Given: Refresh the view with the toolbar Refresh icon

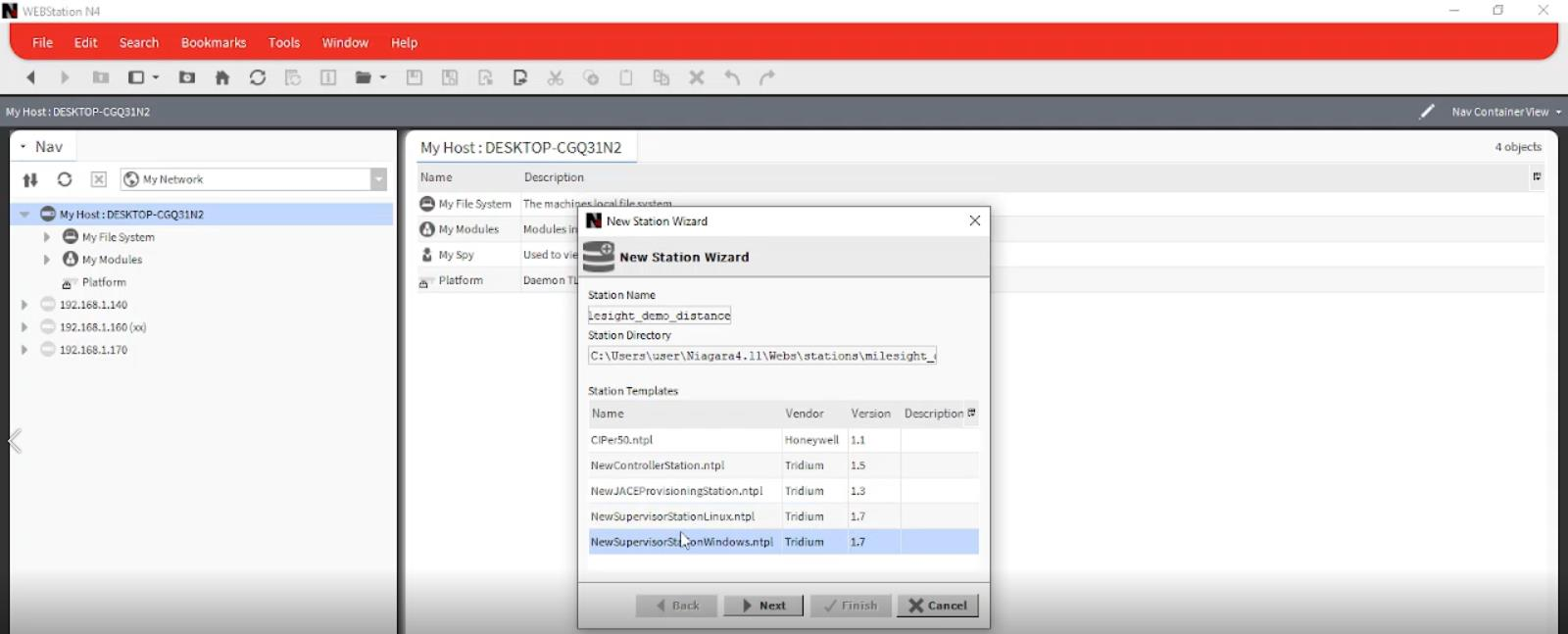Looking at the screenshot, I should (x=258, y=77).
